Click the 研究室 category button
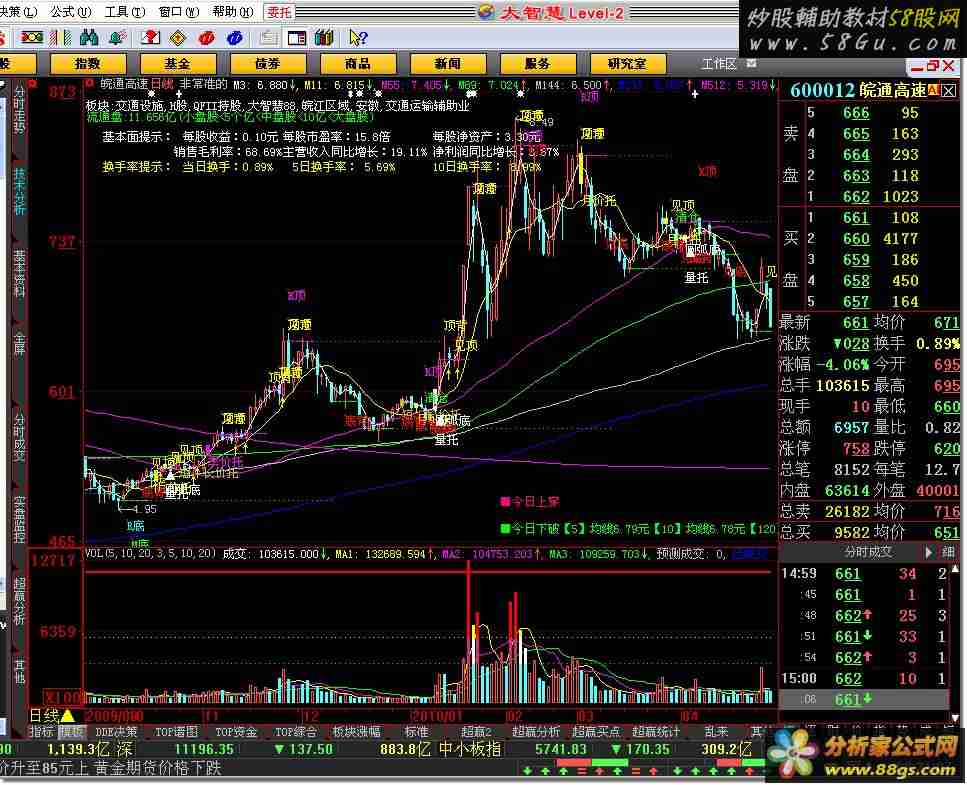Image resolution: width=967 pixels, height=785 pixels. 628,64
